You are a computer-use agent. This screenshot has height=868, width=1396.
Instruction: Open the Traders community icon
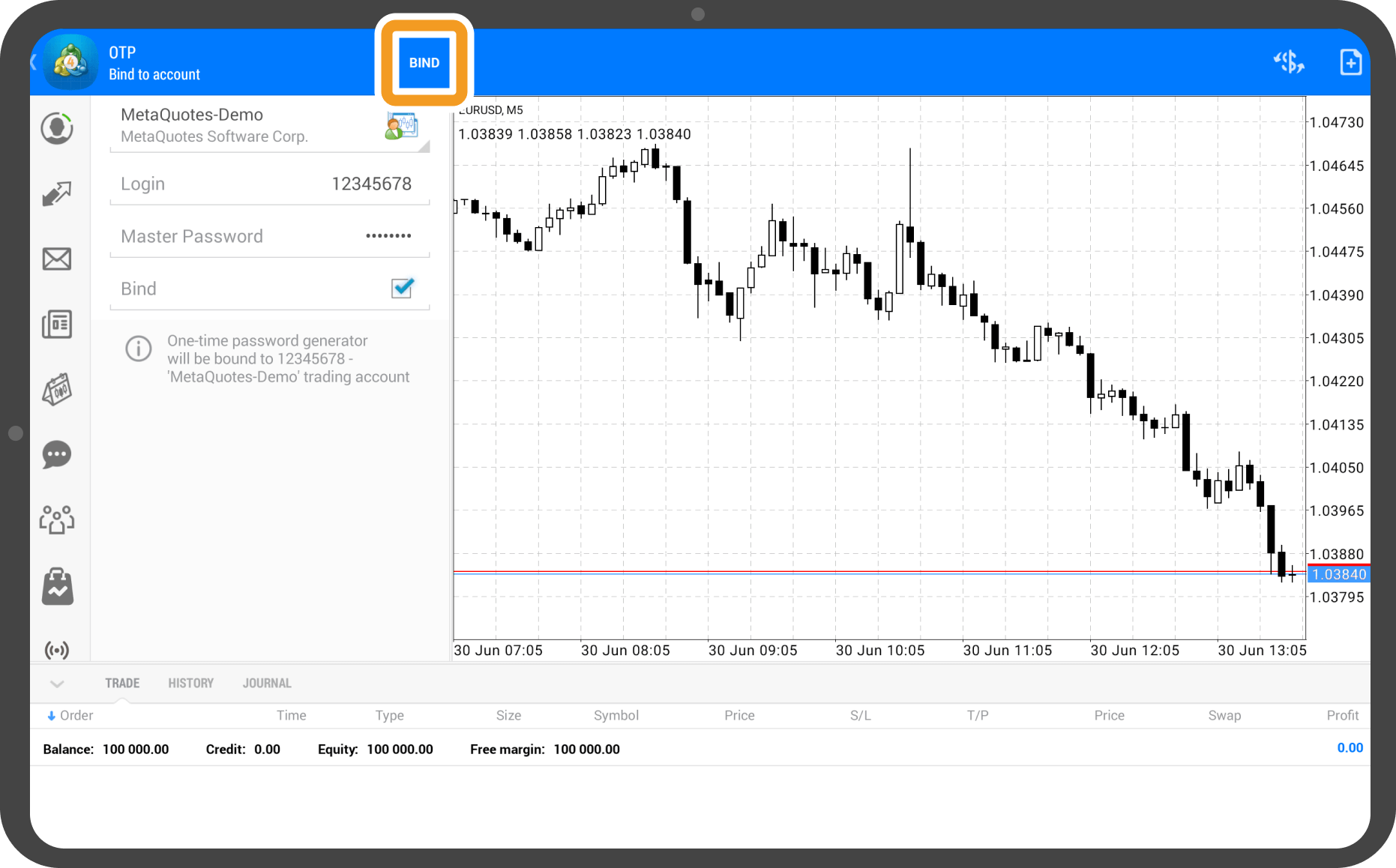pos(57,519)
